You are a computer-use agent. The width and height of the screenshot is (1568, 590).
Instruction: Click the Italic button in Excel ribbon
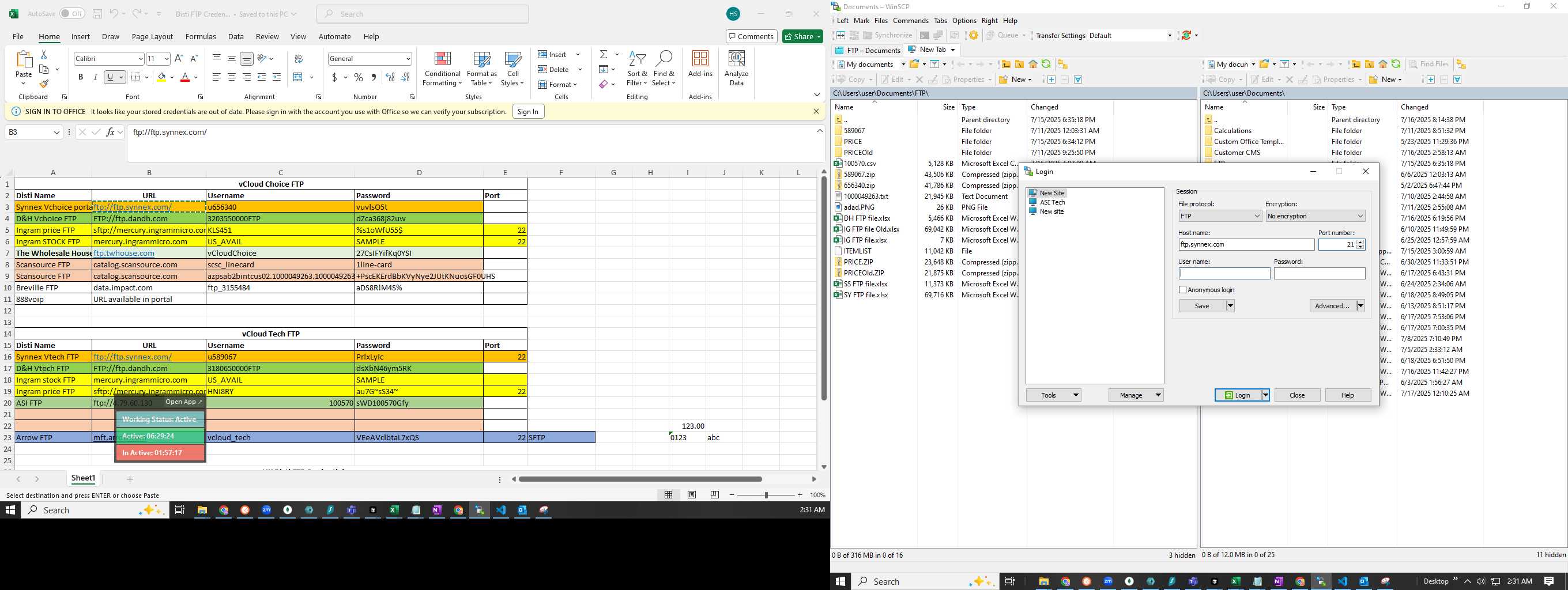(95, 77)
